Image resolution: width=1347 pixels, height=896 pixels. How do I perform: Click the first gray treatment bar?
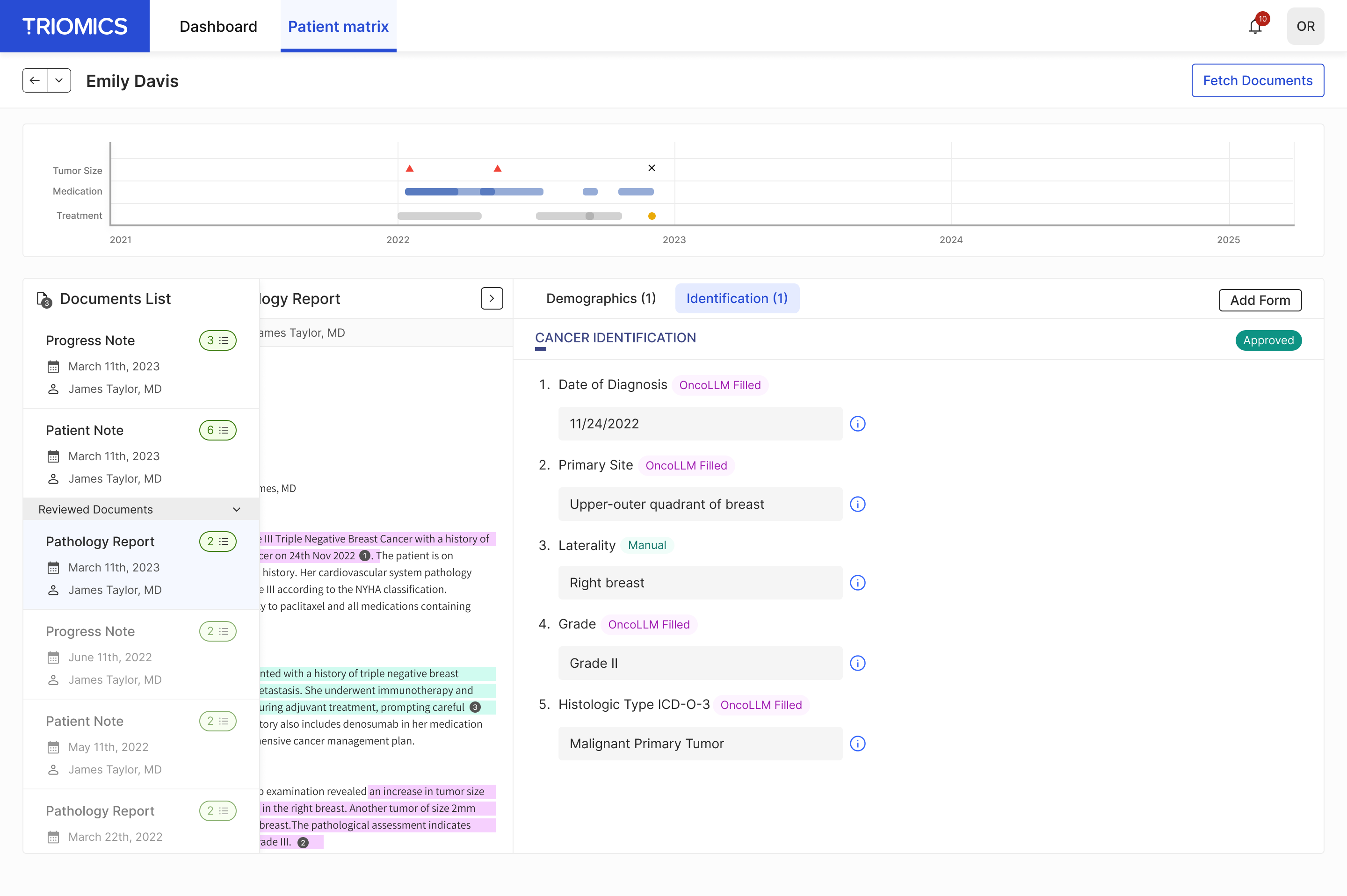click(440, 216)
